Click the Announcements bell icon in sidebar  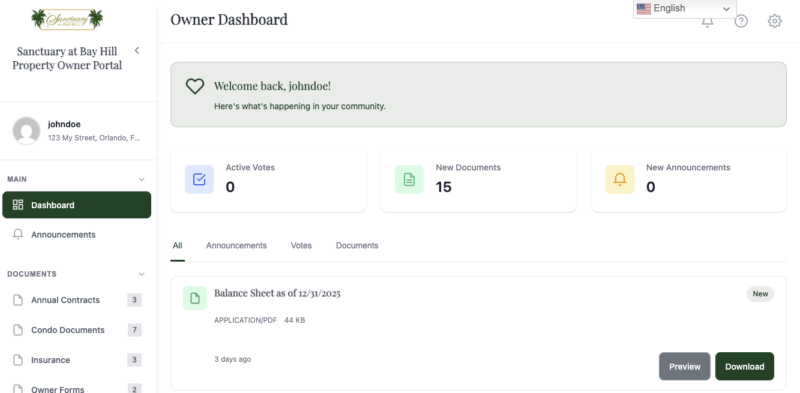pyautogui.click(x=18, y=234)
